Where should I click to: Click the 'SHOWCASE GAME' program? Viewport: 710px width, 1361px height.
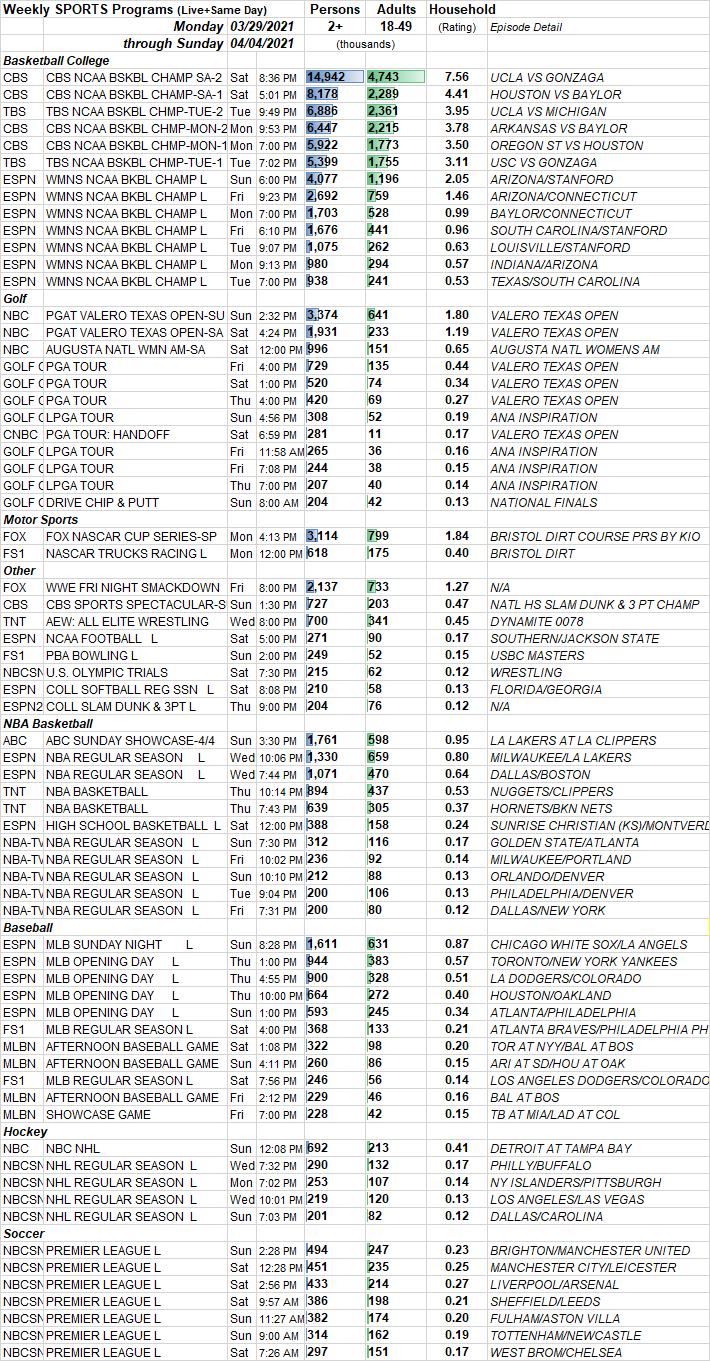98,1114
